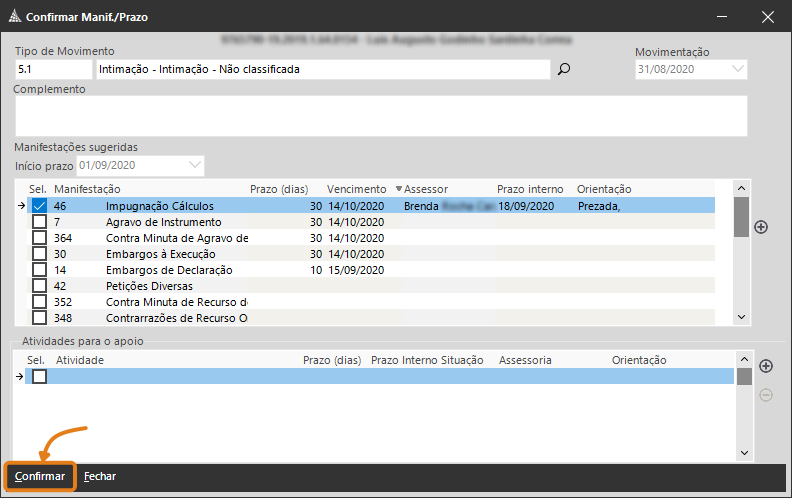
Task: Click the plus icon beside Atividades para o apoio
Action: pyautogui.click(x=766, y=366)
